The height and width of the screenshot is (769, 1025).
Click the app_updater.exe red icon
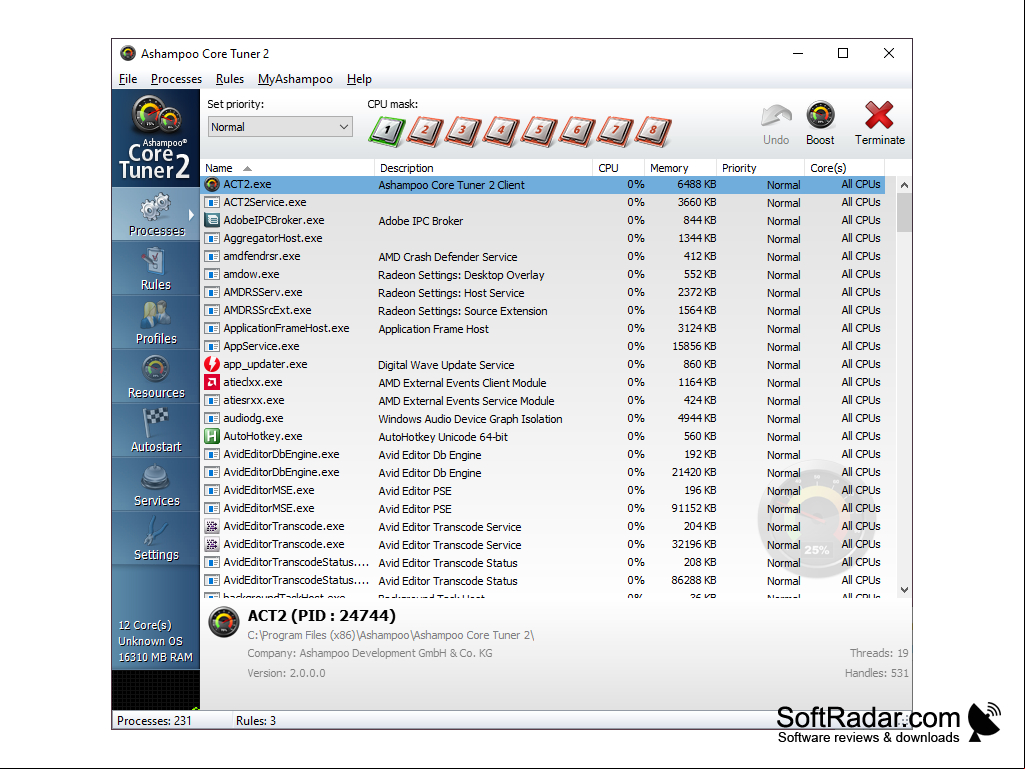(x=212, y=364)
